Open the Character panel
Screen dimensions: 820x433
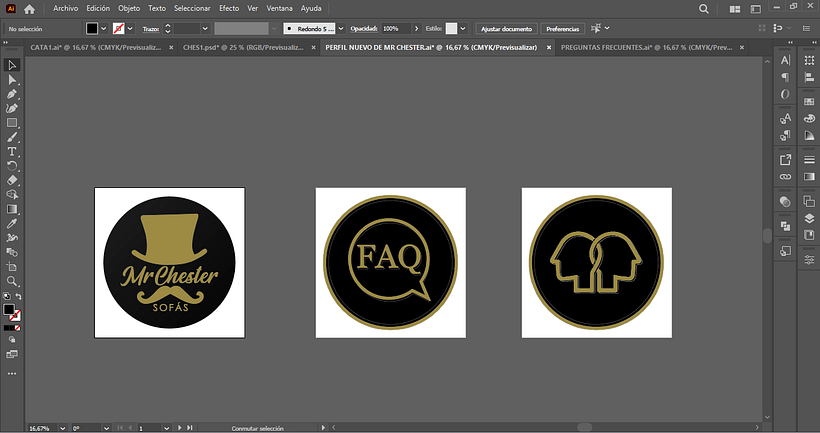tap(785, 60)
